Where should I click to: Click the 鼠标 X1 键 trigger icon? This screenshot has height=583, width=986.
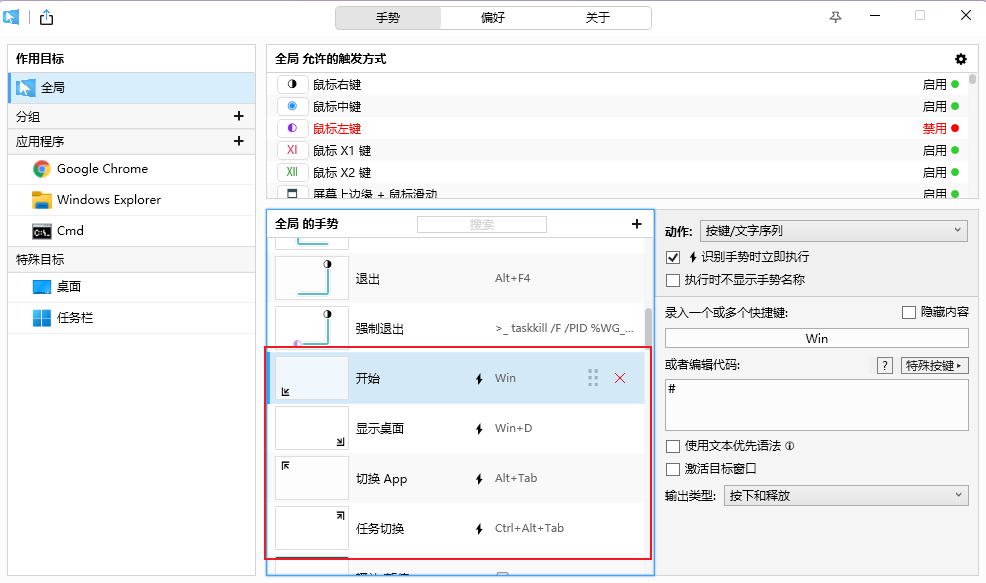click(292, 150)
